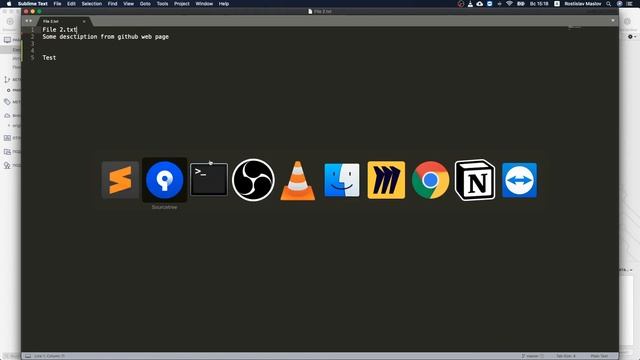The height and width of the screenshot is (360, 640).
Task: Open the Find menu
Action: (x=113, y=4)
